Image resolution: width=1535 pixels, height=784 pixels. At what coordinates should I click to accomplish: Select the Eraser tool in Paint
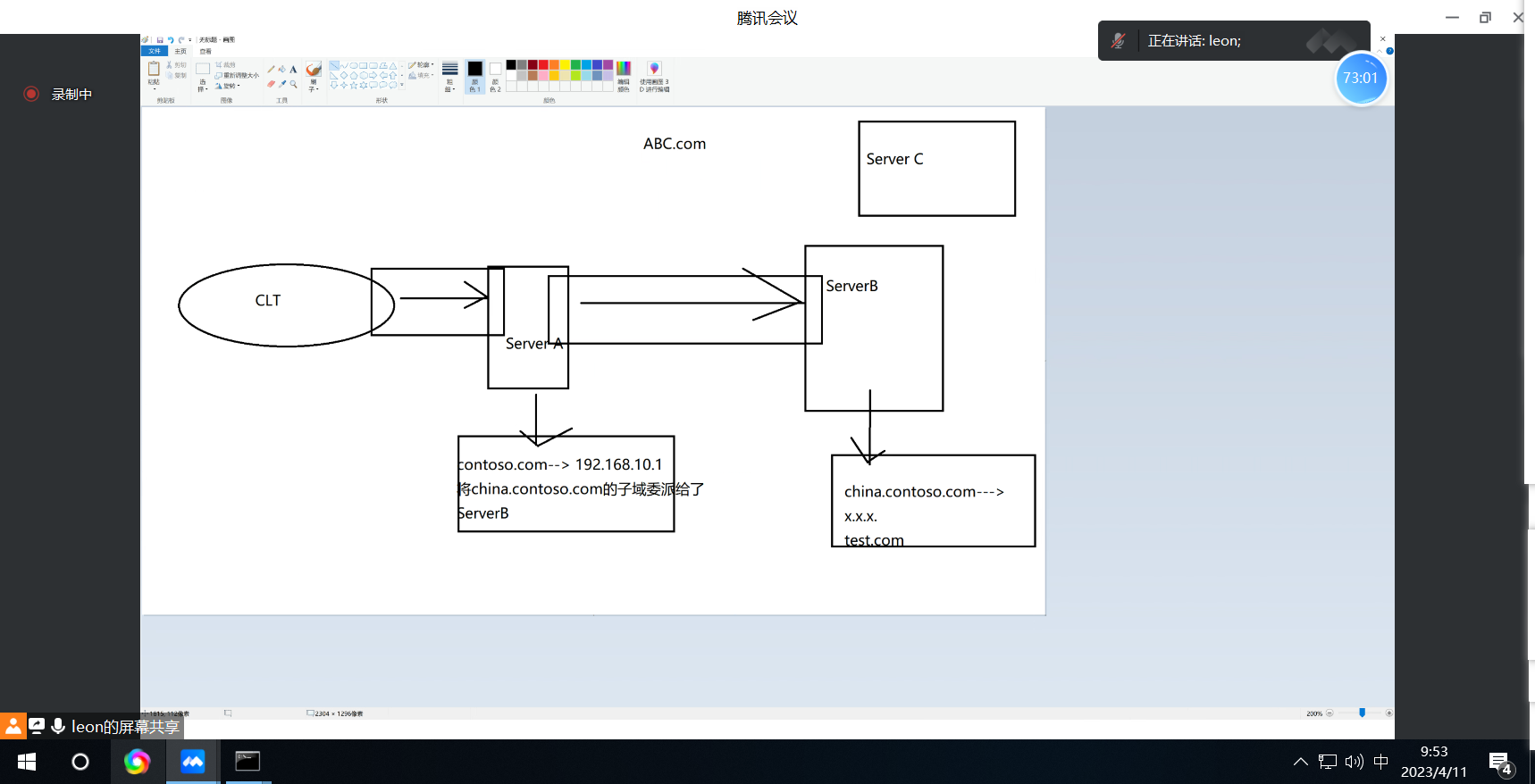pos(271,84)
